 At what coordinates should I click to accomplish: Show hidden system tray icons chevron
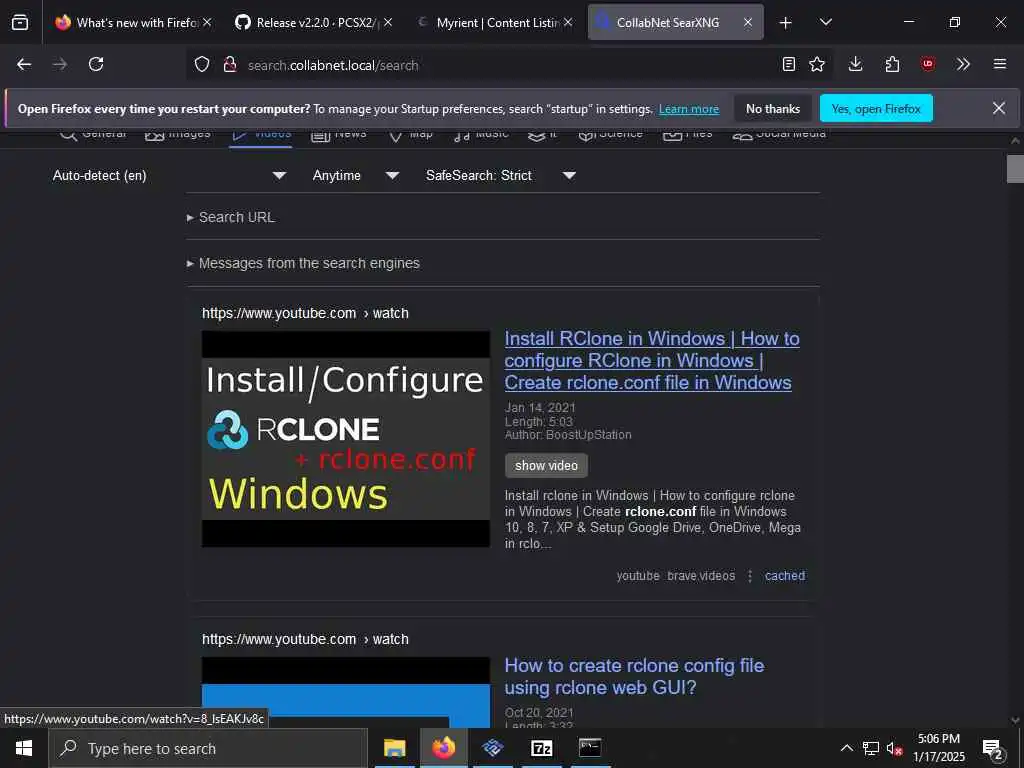(846, 748)
